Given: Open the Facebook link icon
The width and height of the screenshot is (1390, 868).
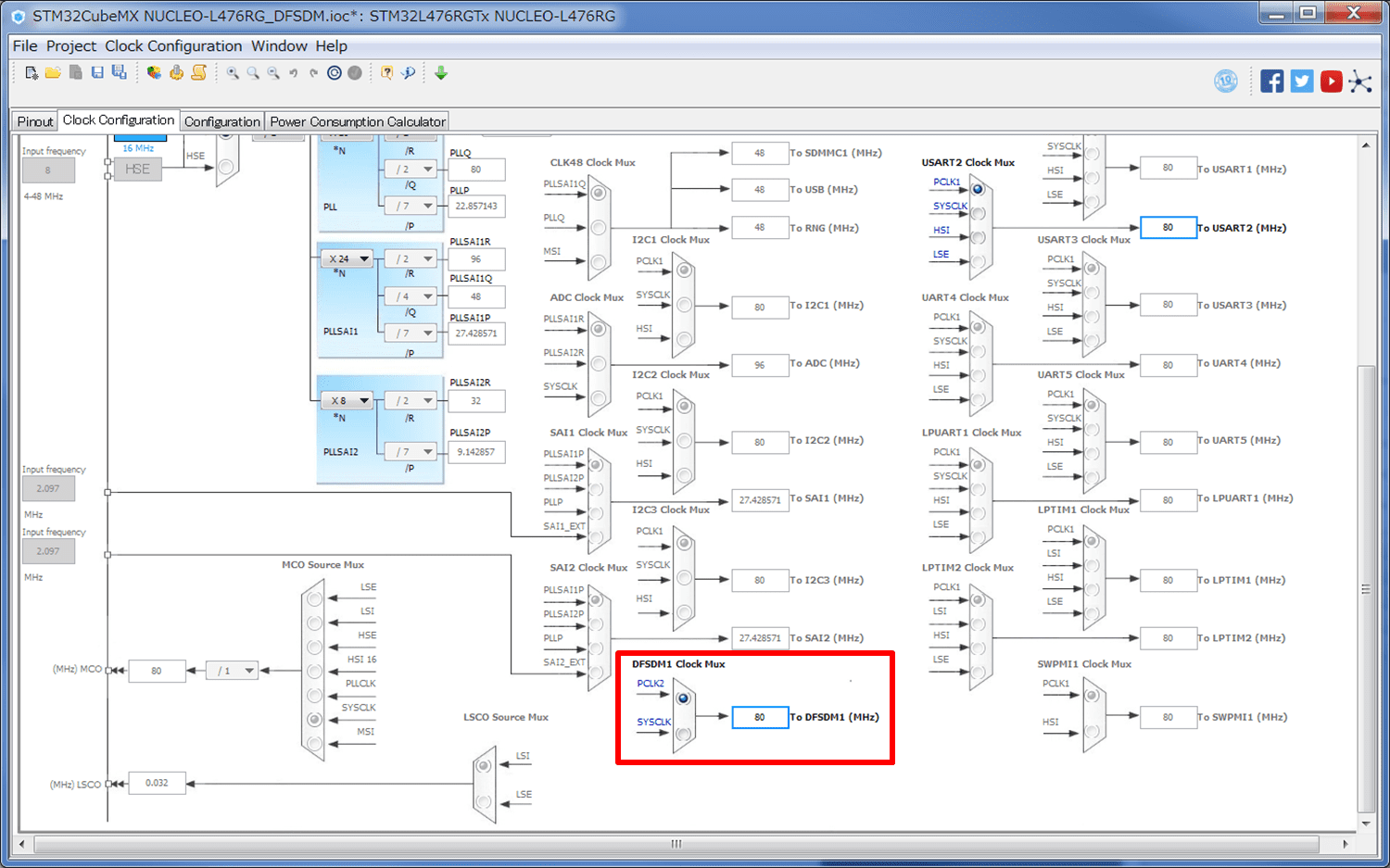Looking at the screenshot, I should pos(1271,82).
